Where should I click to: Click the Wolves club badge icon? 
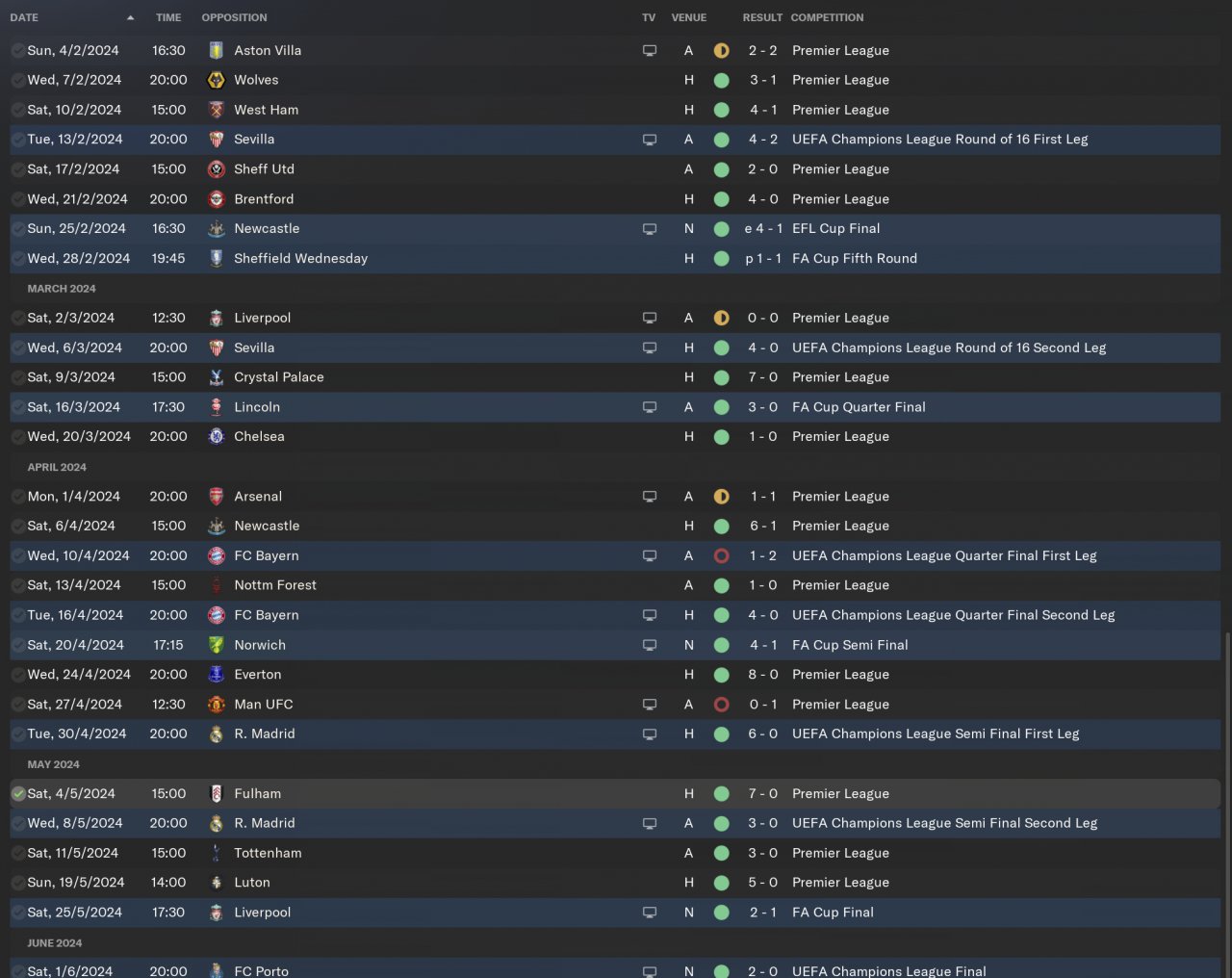[x=217, y=80]
